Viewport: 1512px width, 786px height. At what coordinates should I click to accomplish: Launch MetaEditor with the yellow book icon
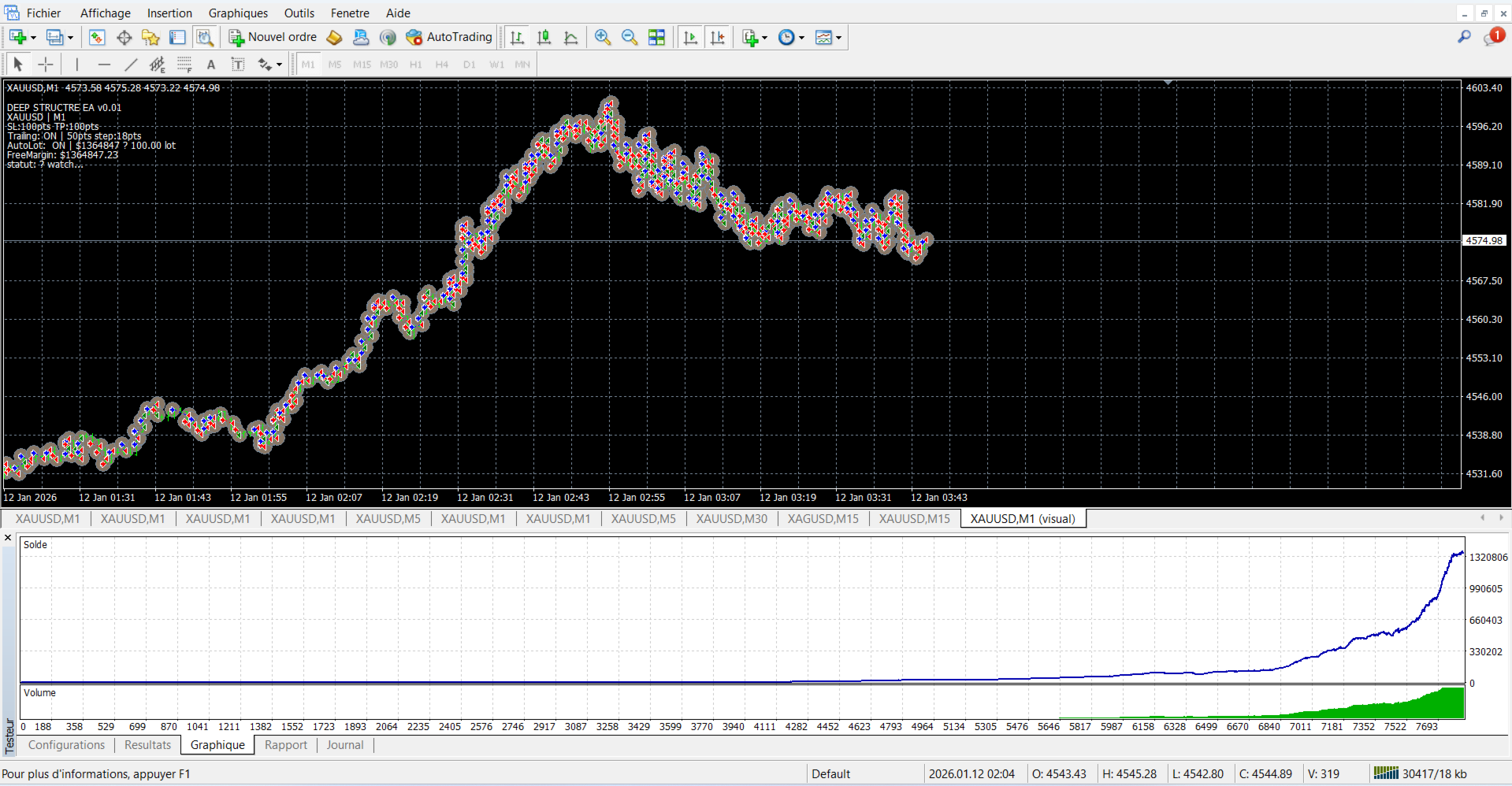coord(334,37)
